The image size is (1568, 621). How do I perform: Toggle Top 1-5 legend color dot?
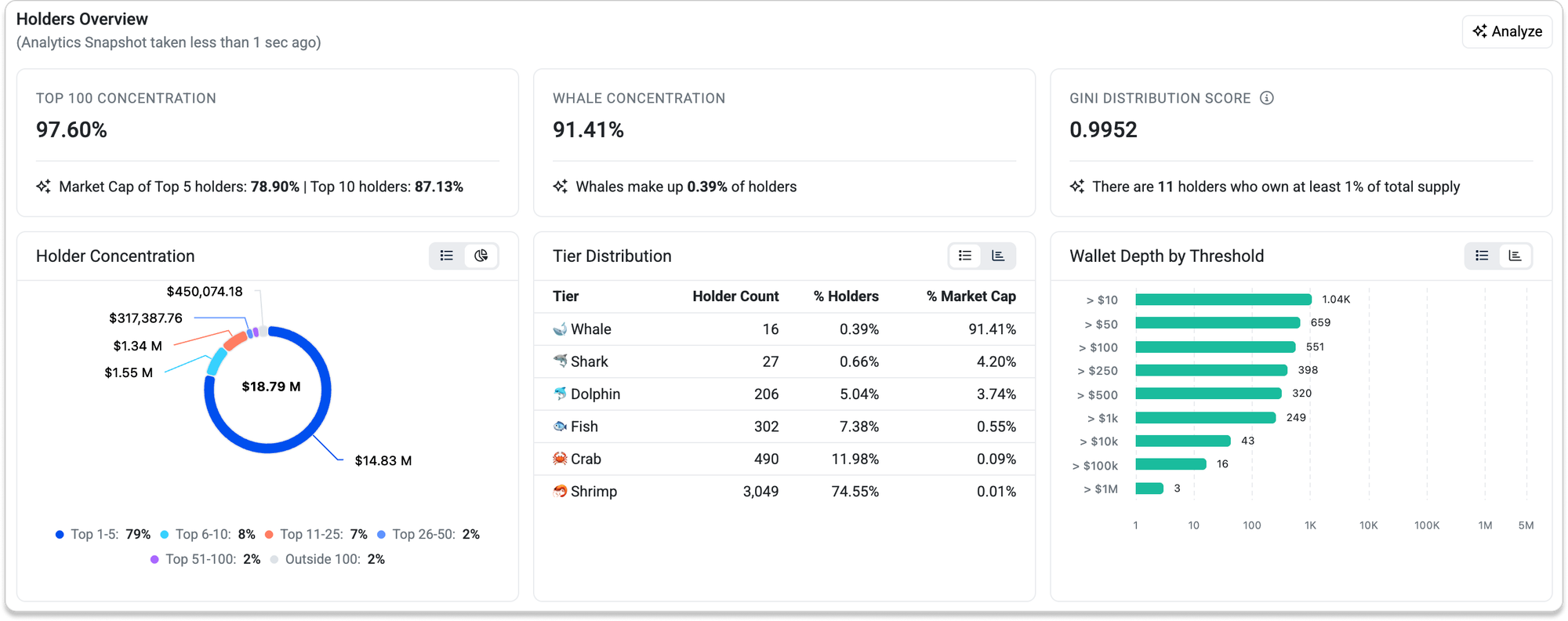[x=60, y=535]
